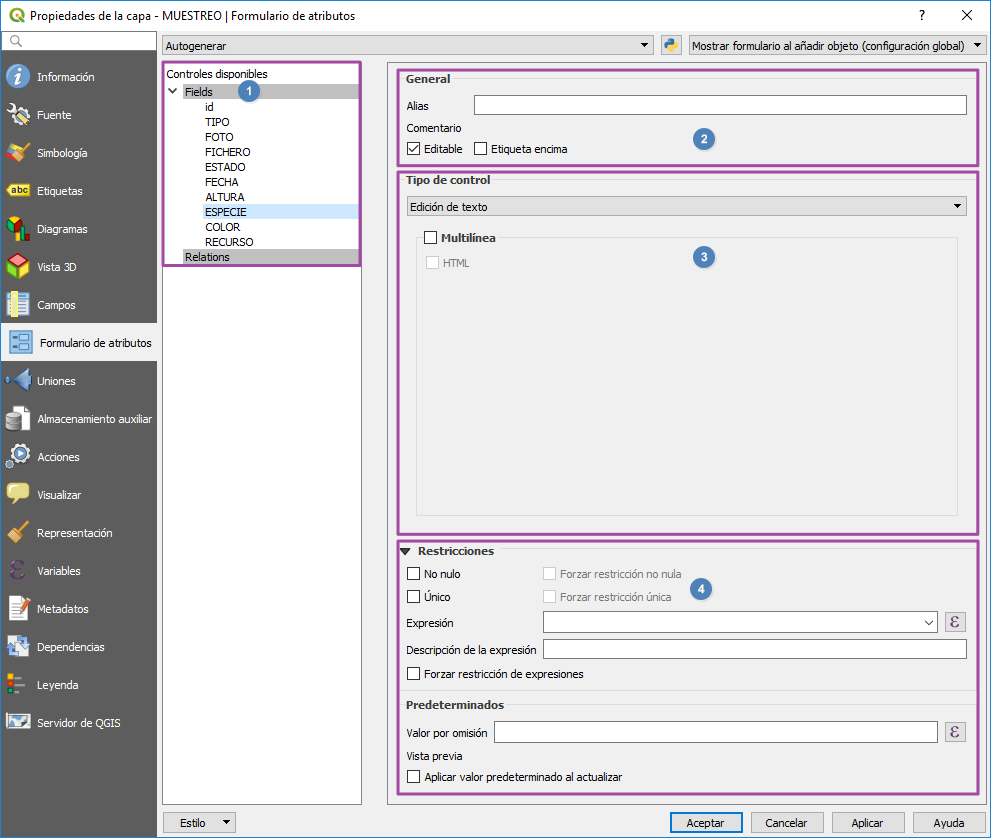Click the Cancelar button
Viewport: 991px width, 838px height.
pos(787,822)
